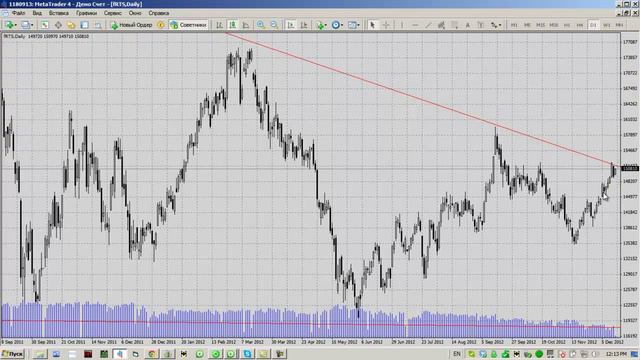
Task: Click the taskbar clock showing 12:13 PM
Action: tap(616, 354)
